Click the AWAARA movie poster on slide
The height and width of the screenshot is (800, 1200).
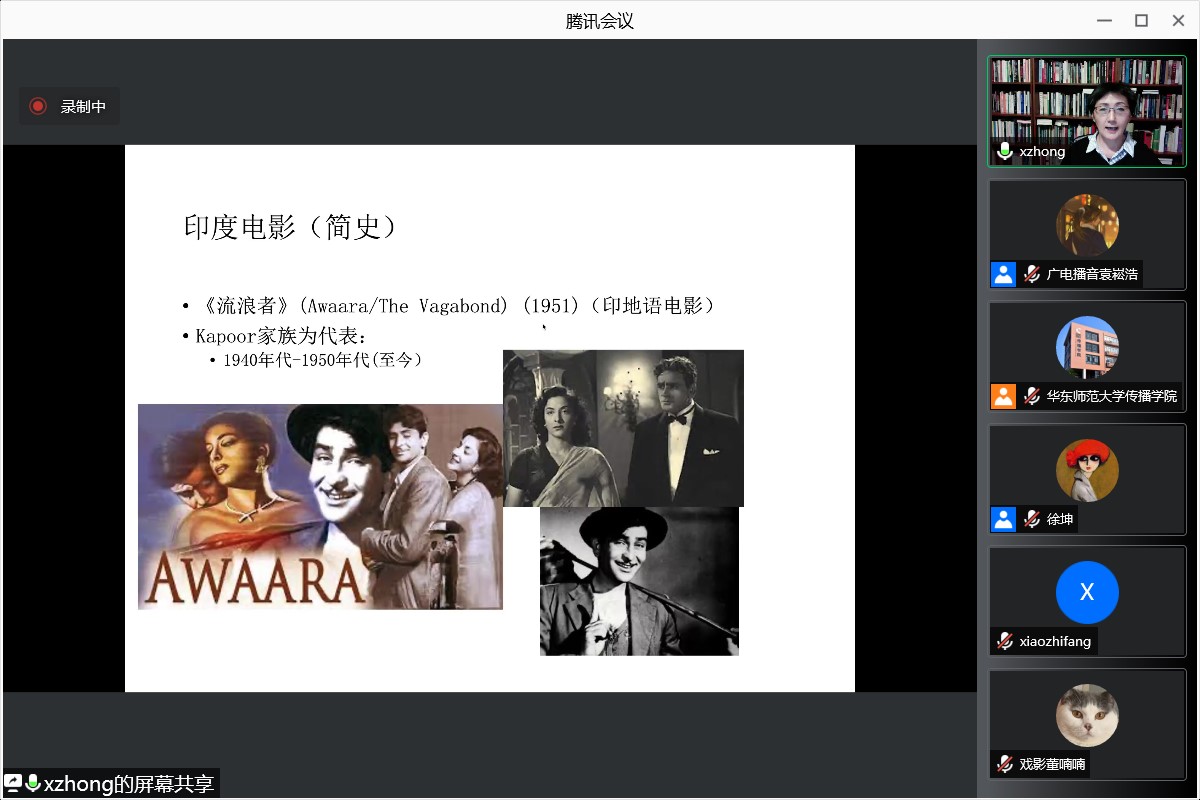tap(320, 507)
